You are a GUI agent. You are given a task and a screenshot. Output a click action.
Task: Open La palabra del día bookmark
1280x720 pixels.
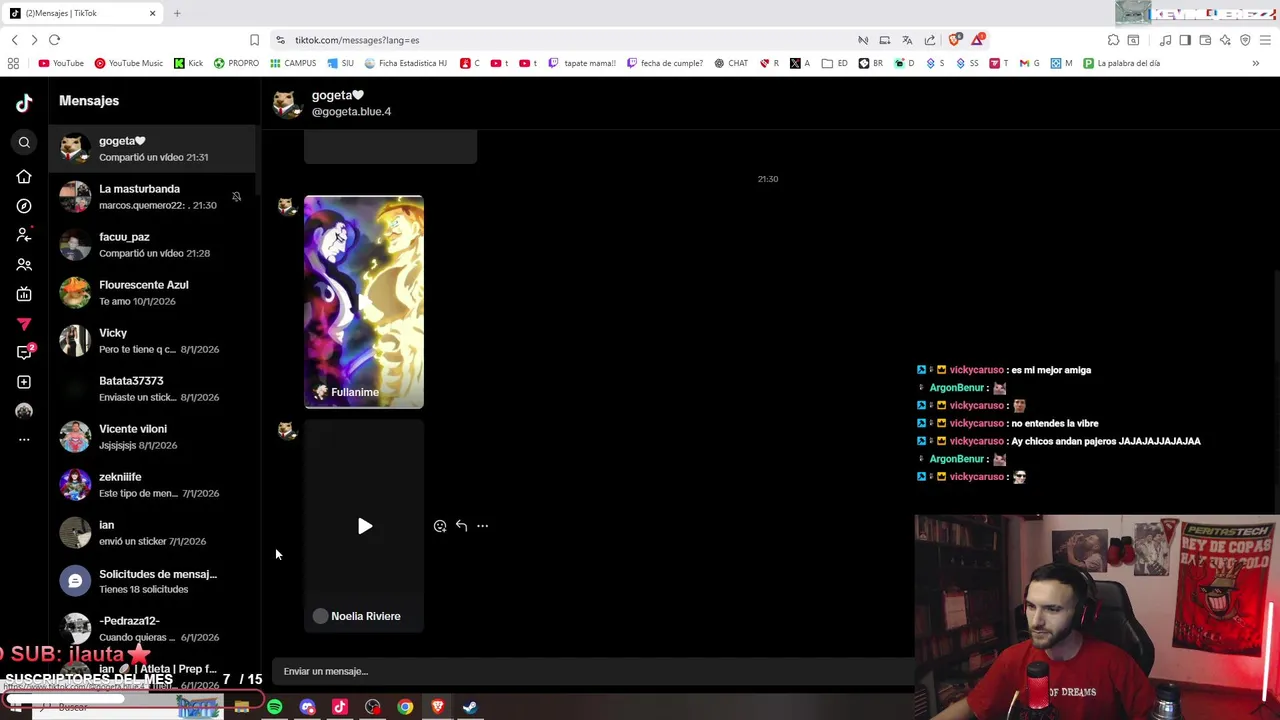click(x=1121, y=63)
